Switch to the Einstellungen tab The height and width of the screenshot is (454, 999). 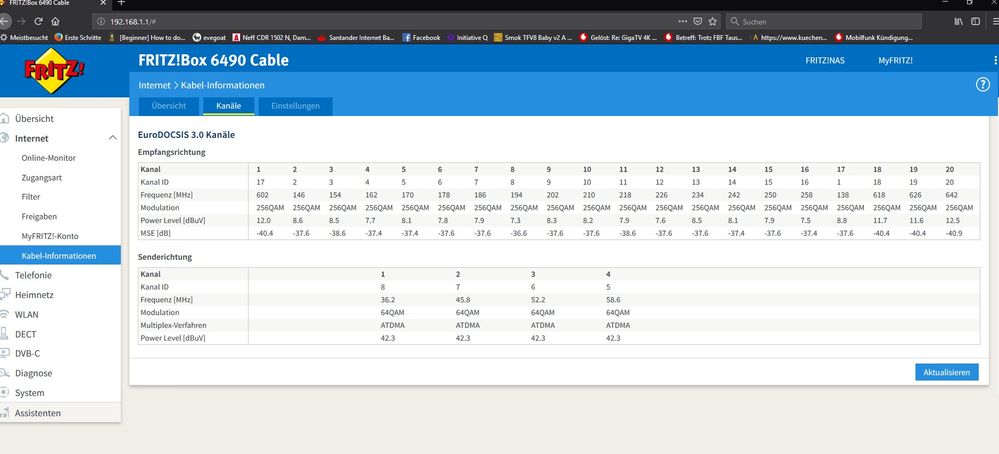coord(296,106)
